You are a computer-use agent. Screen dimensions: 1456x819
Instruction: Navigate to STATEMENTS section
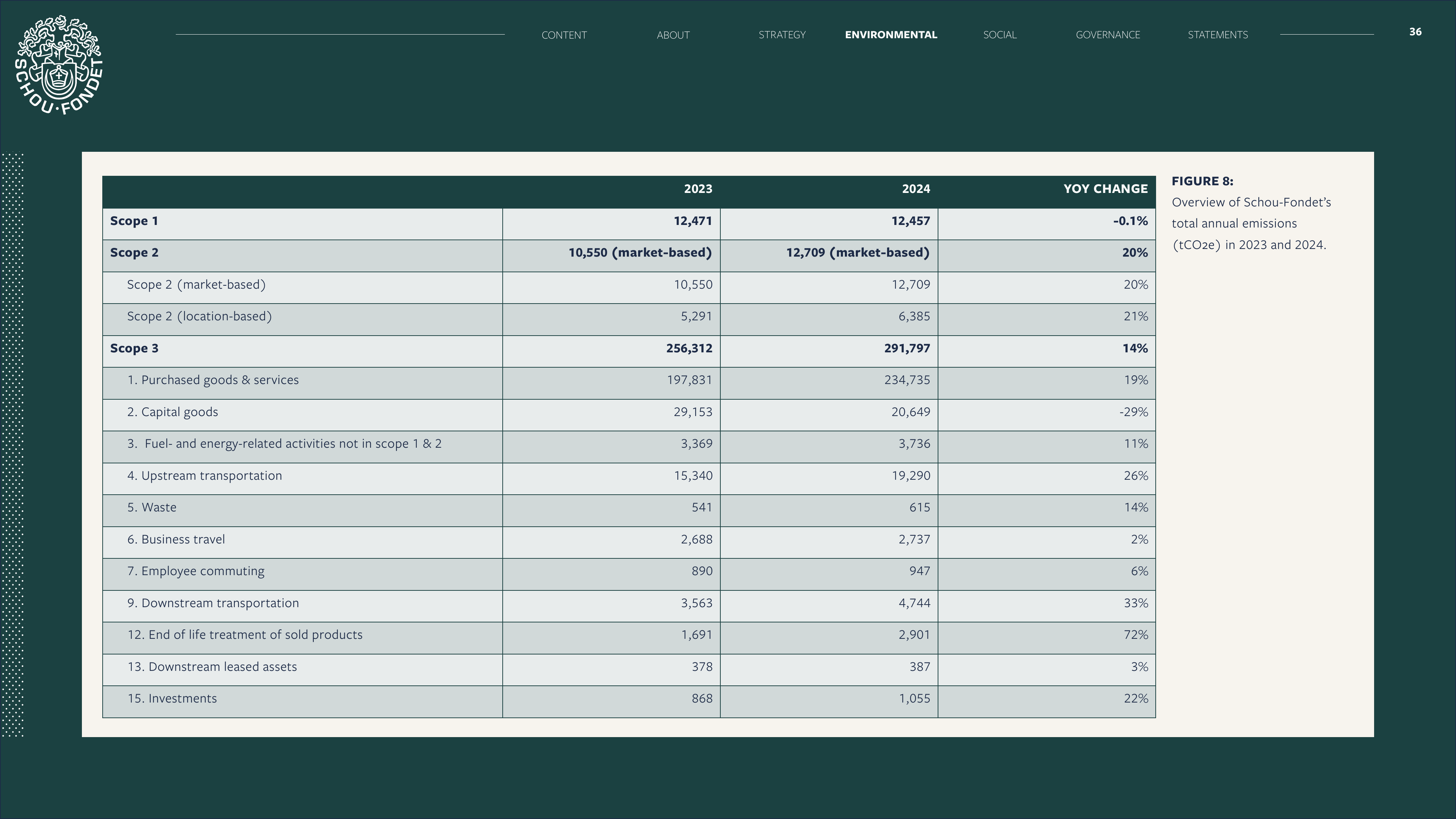(1218, 35)
